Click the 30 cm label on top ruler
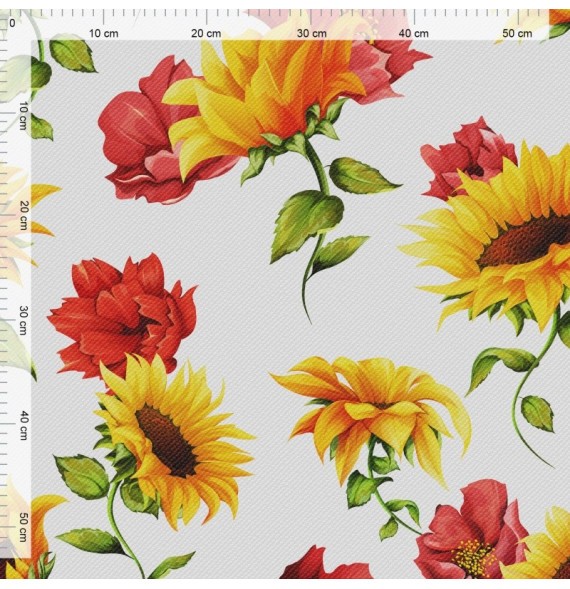The image size is (570, 589). (x=311, y=33)
